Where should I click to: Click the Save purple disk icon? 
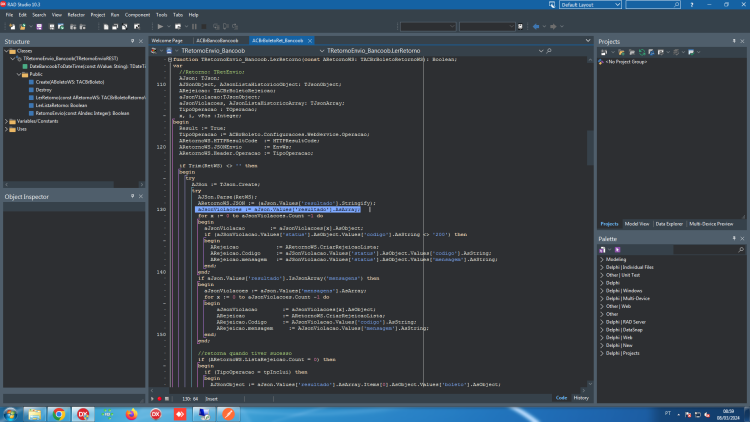click(x=39, y=27)
